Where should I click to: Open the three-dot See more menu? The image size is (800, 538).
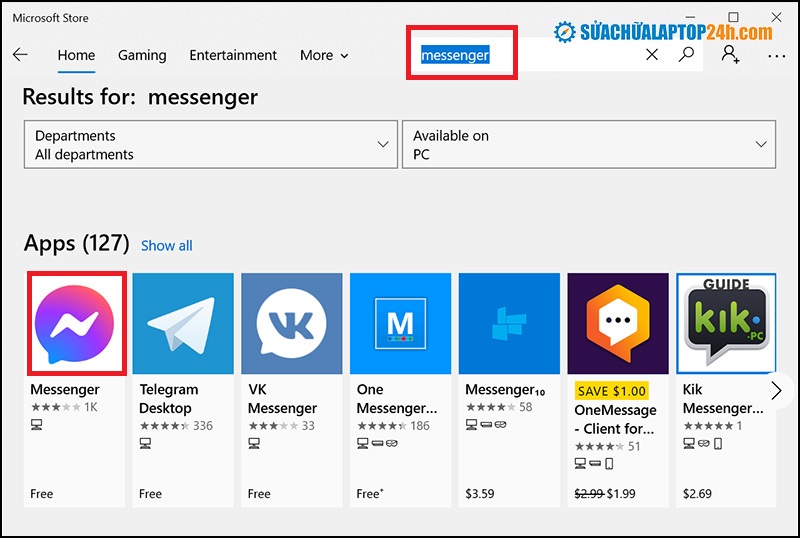[x=776, y=56]
